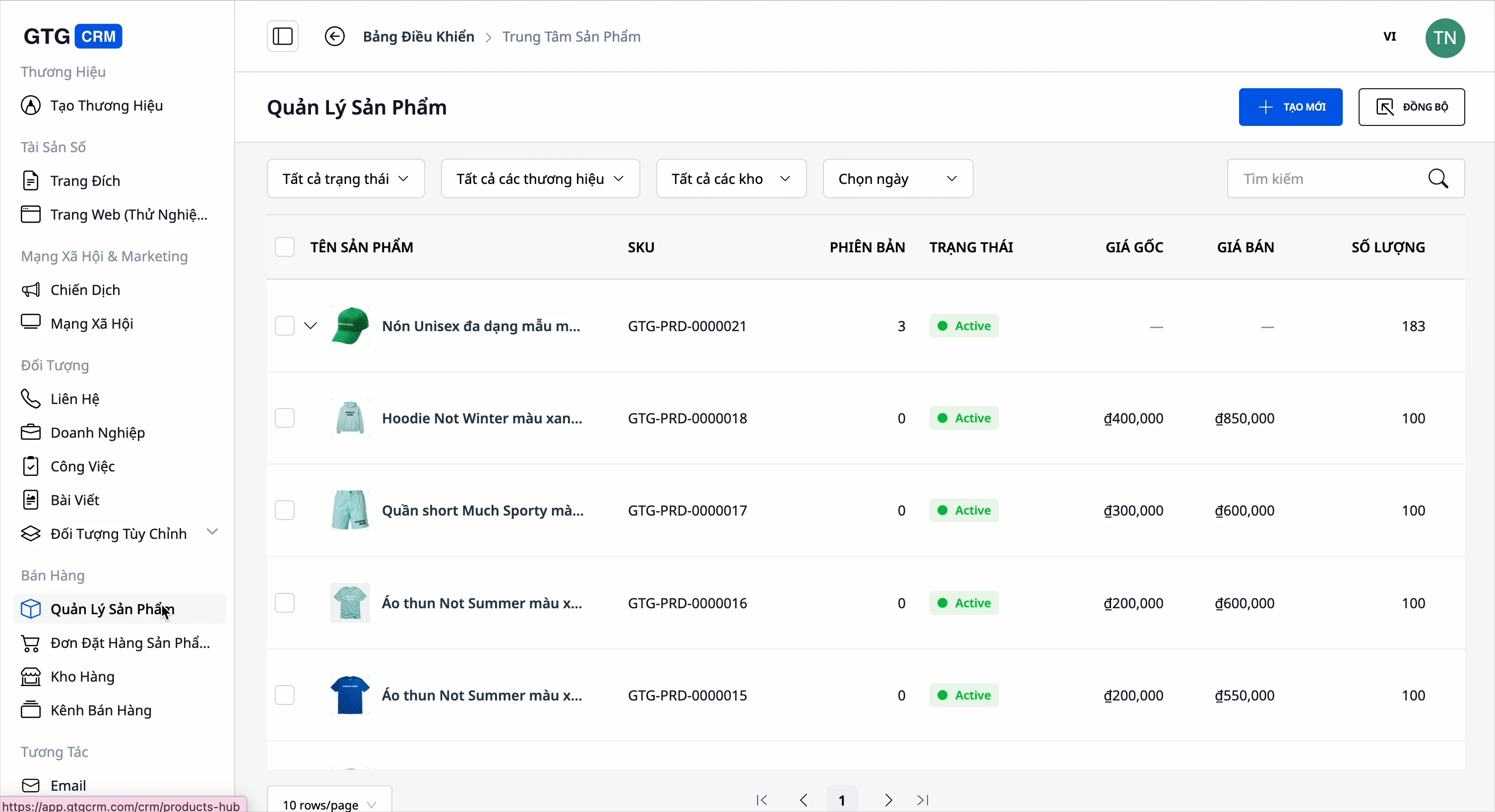Click the search magnifier icon

[1439, 178]
